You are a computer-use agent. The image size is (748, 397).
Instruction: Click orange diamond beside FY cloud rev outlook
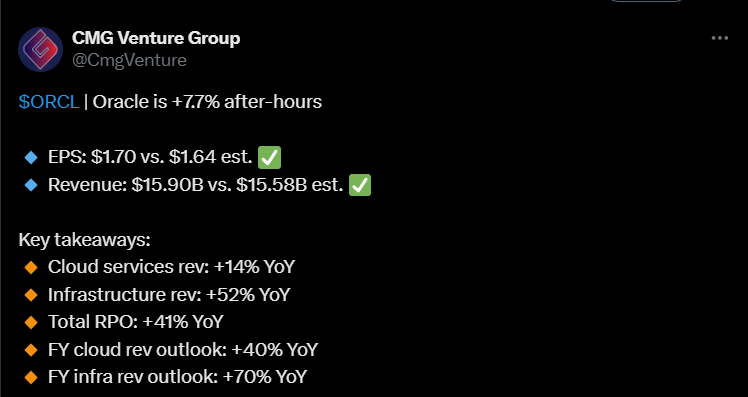point(31,350)
